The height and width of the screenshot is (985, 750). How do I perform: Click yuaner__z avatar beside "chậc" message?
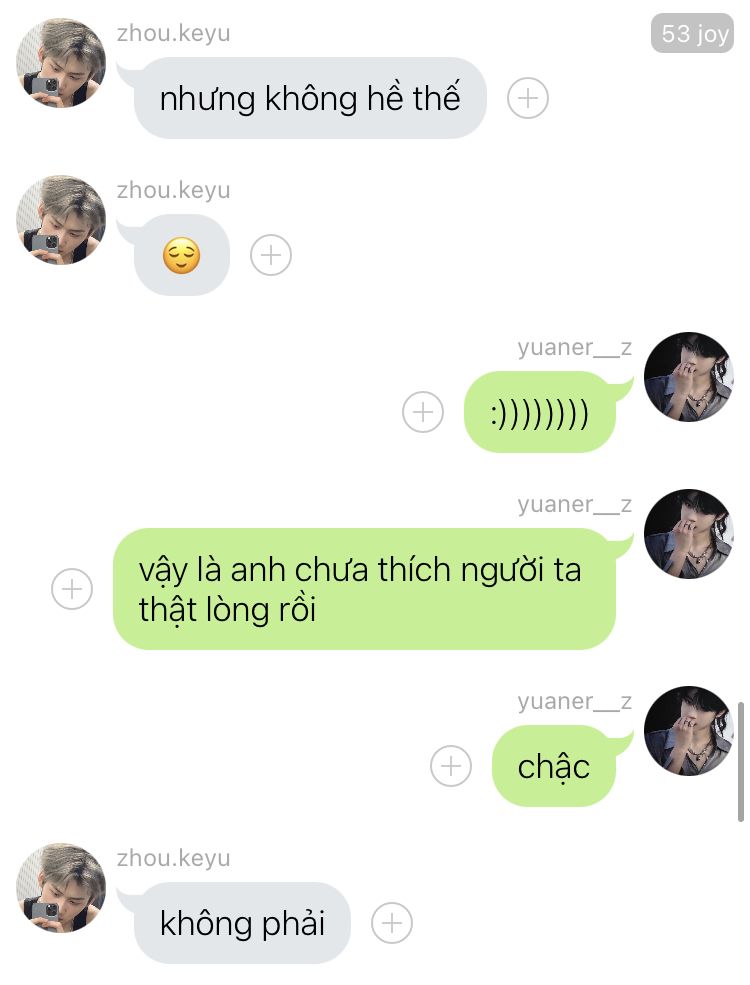pyautogui.click(x=689, y=731)
